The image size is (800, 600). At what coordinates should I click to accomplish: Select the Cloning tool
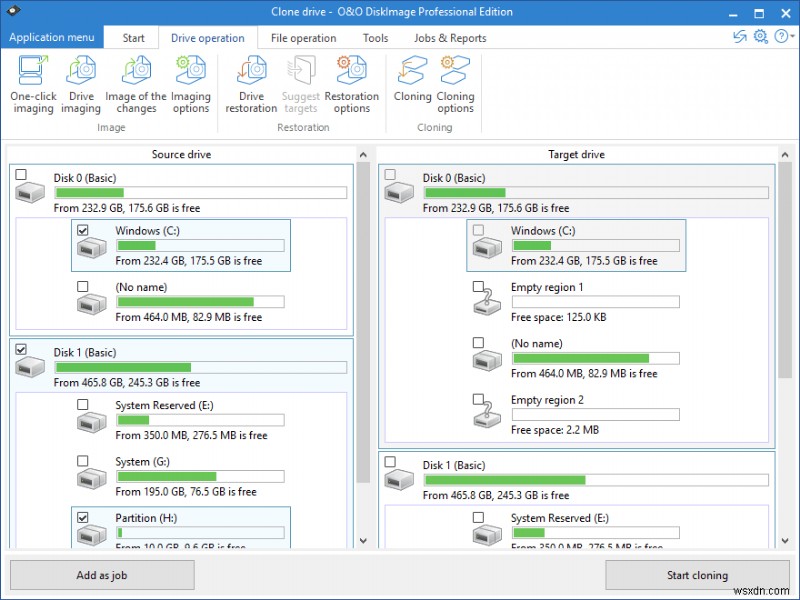(x=412, y=85)
